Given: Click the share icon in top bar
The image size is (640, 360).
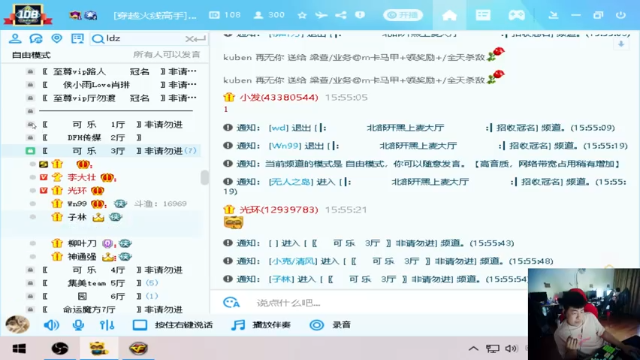Looking at the screenshot, I should click(x=341, y=15).
